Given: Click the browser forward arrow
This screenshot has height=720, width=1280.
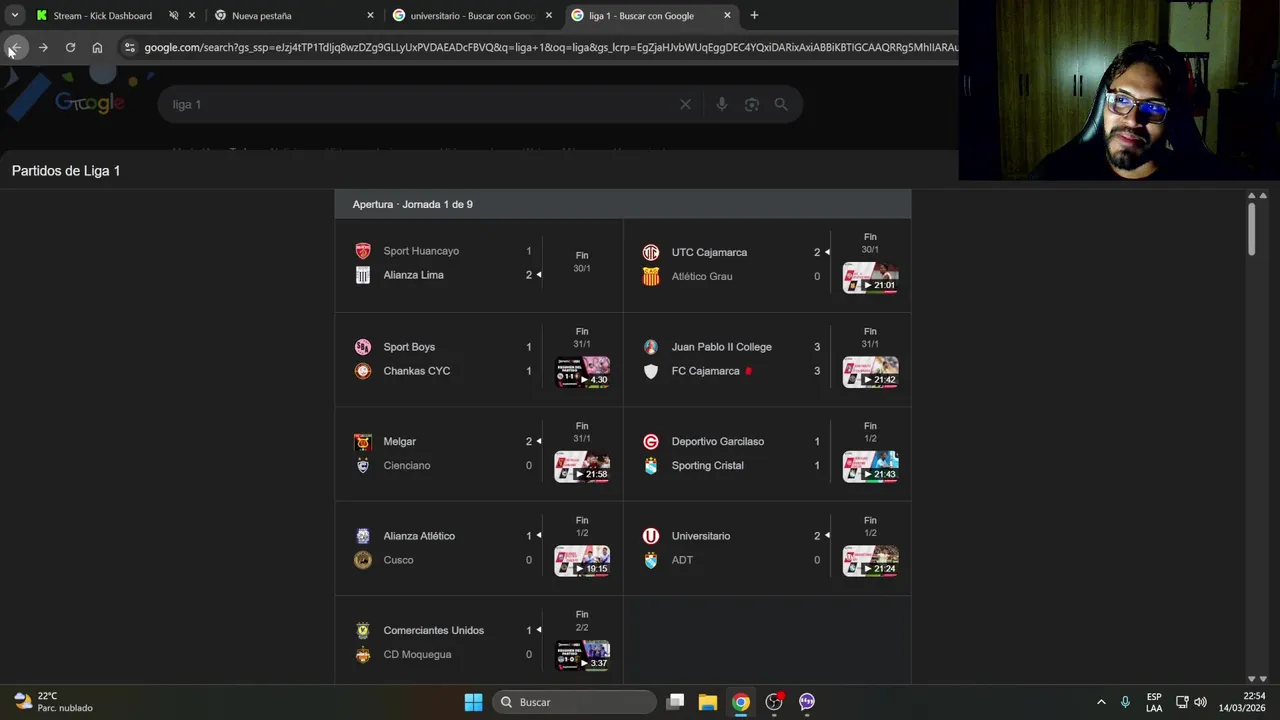Looking at the screenshot, I should coord(43,47).
